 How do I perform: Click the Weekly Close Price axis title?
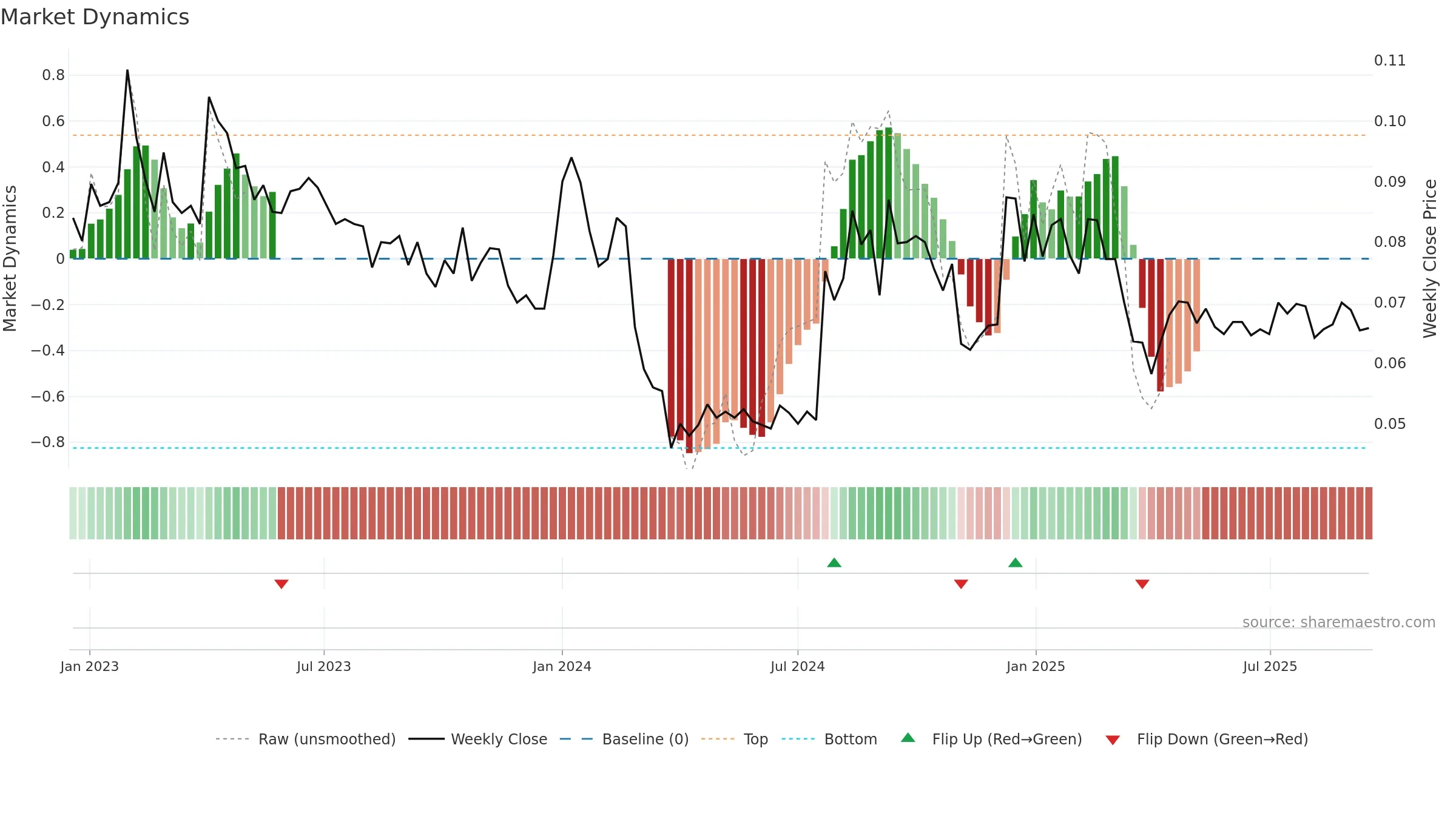1430,258
